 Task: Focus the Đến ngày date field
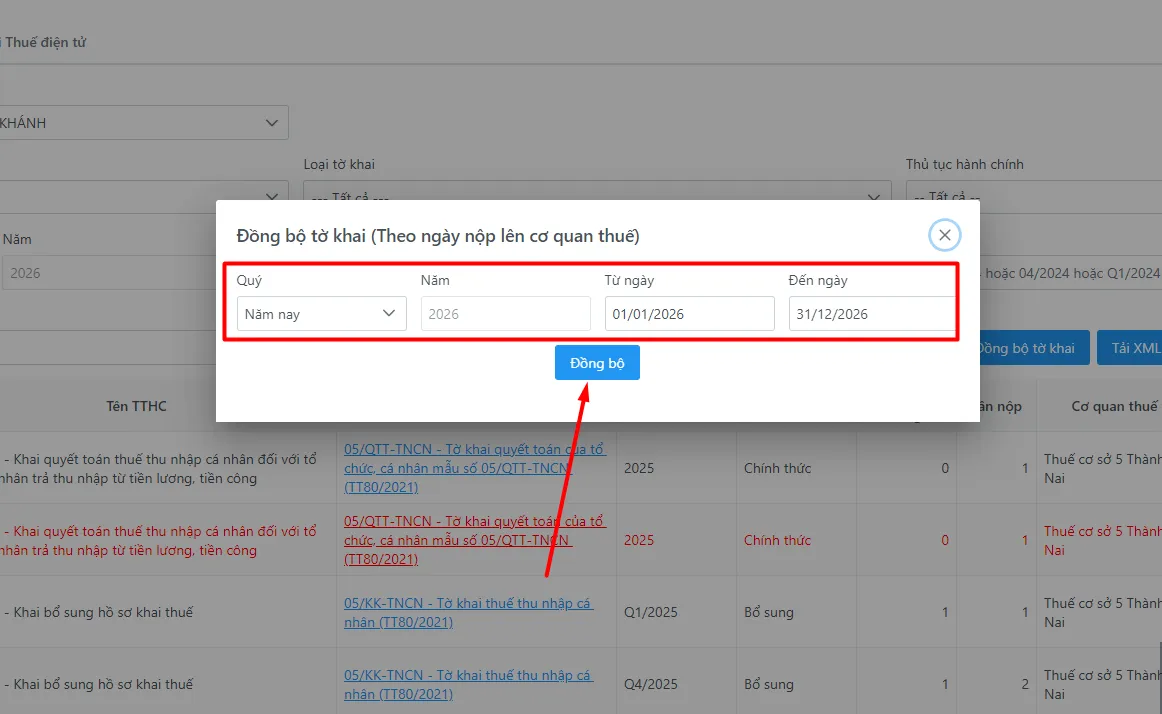point(872,314)
